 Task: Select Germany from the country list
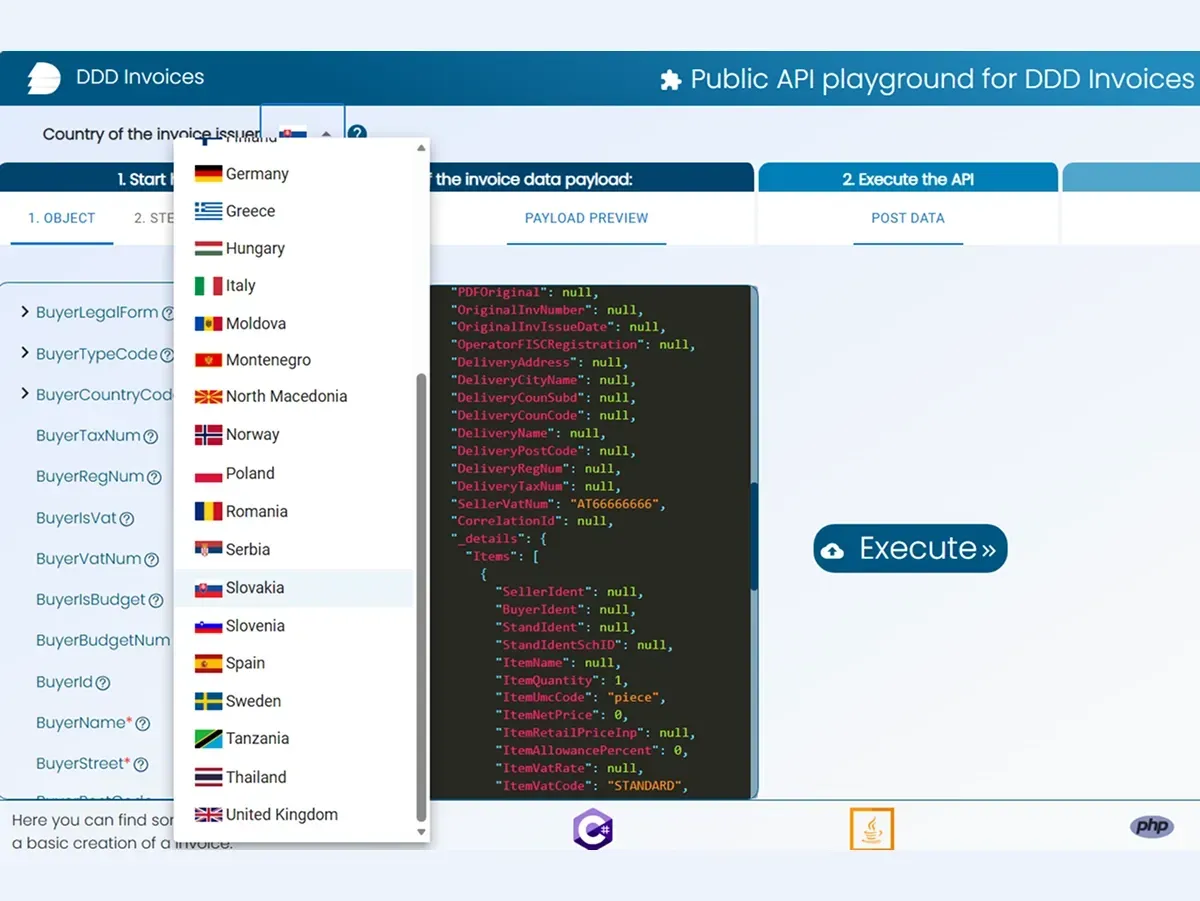pos(257,174)
